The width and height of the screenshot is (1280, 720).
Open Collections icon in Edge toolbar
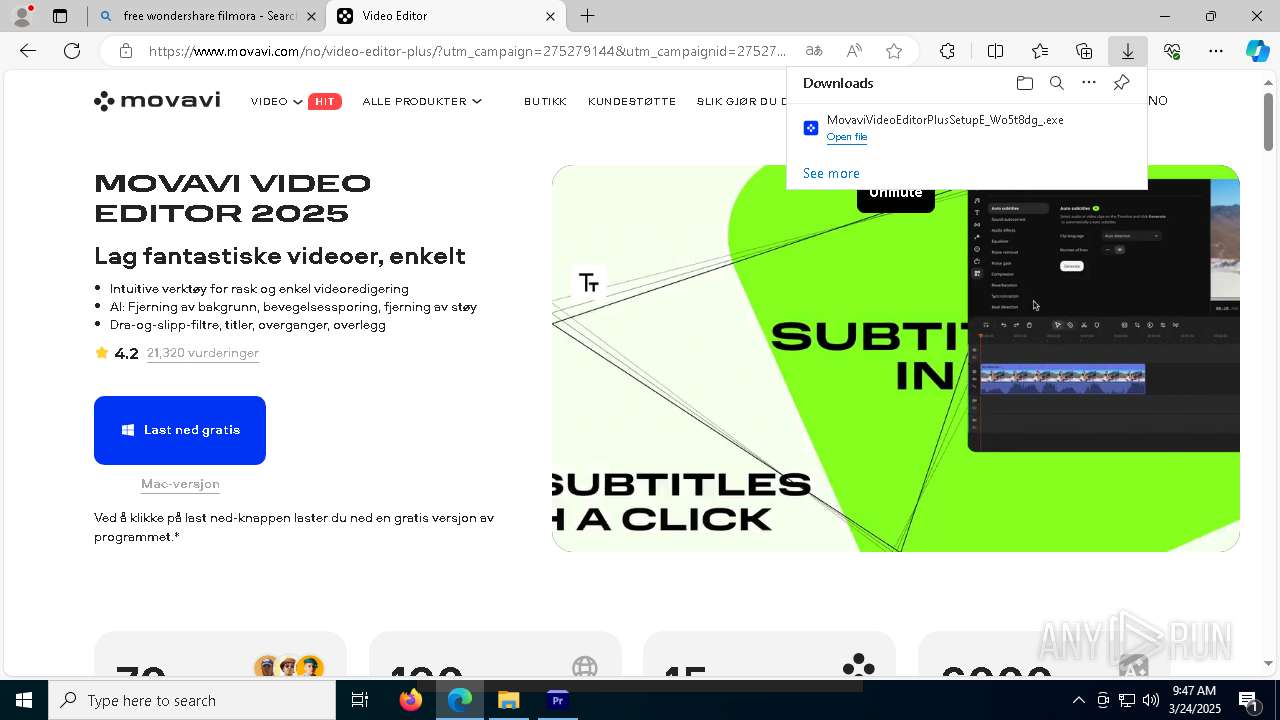point(1084,51)
